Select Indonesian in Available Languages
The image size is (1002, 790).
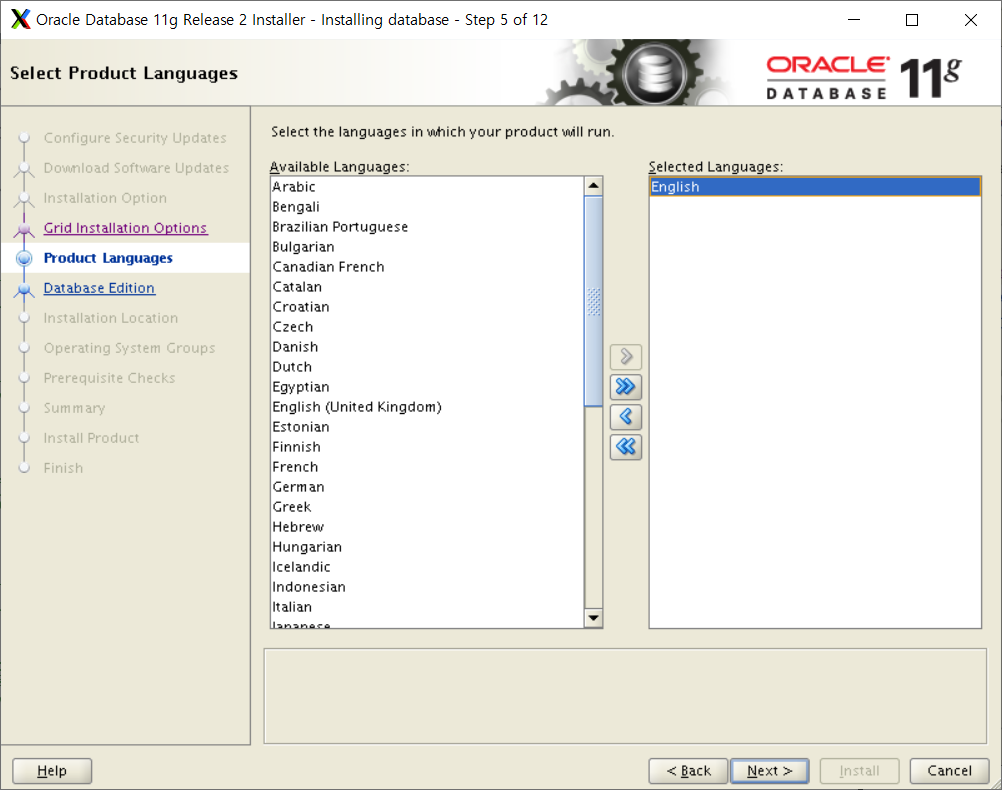427,587
